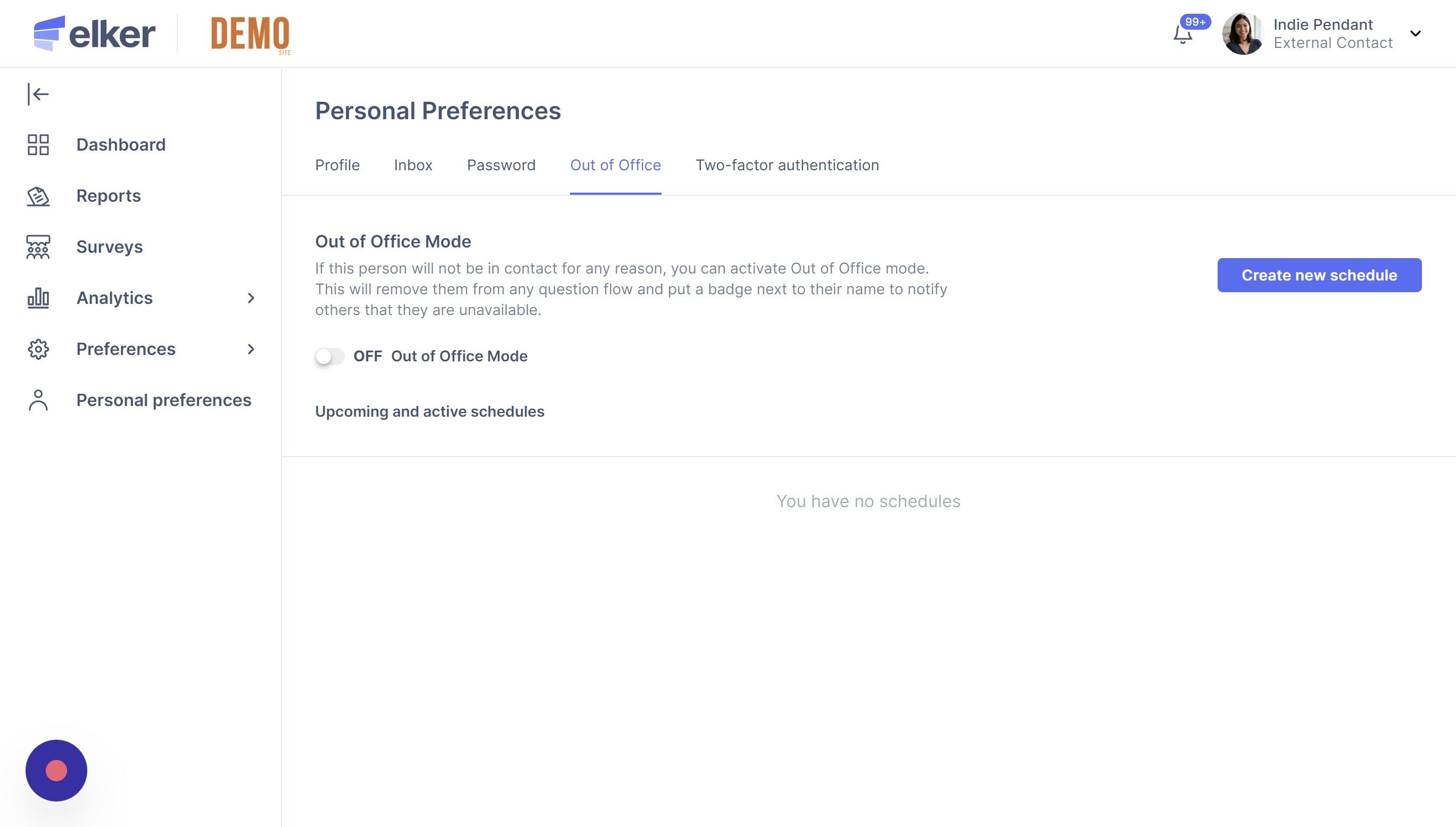Open the user account dropdown arrow
The image size is (1456, 827).
1416,34
